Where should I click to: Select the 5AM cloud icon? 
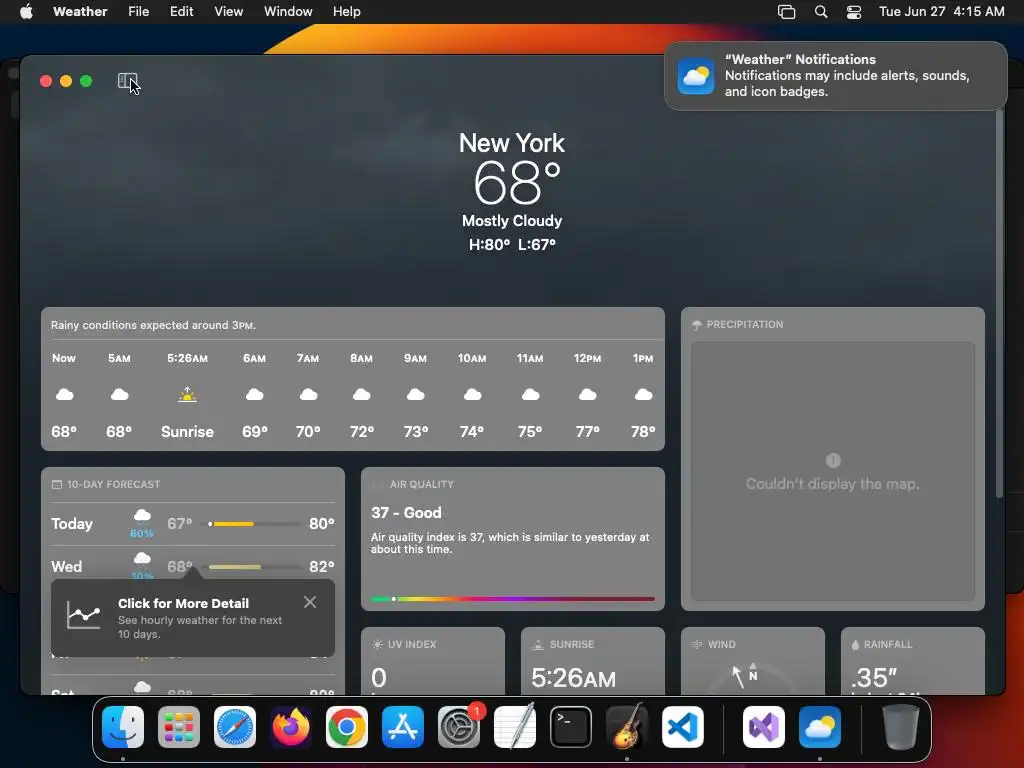(x=119, y=394)
